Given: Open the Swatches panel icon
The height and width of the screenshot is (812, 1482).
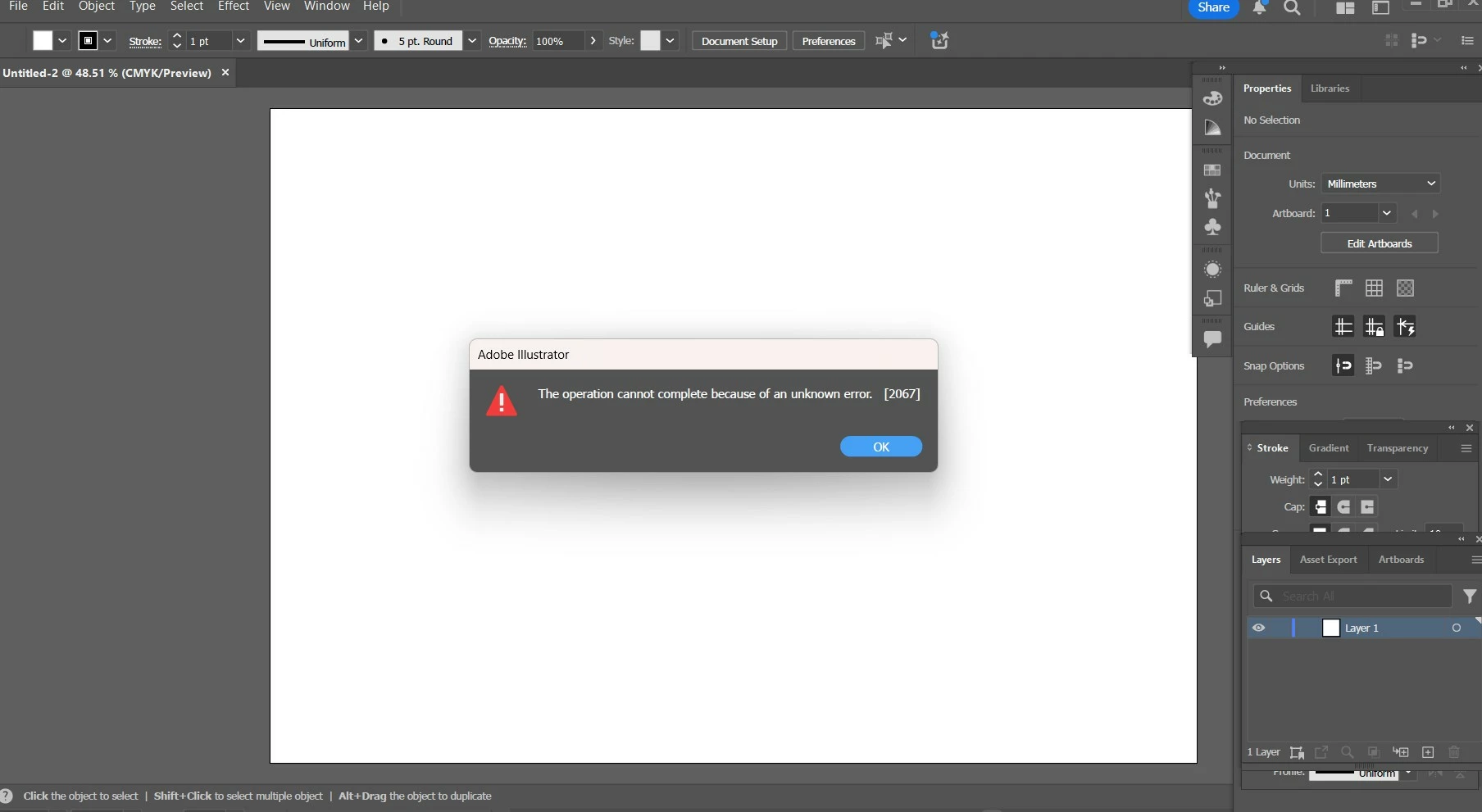Looking at the screenshot, I should click(x=1212, y=170).
